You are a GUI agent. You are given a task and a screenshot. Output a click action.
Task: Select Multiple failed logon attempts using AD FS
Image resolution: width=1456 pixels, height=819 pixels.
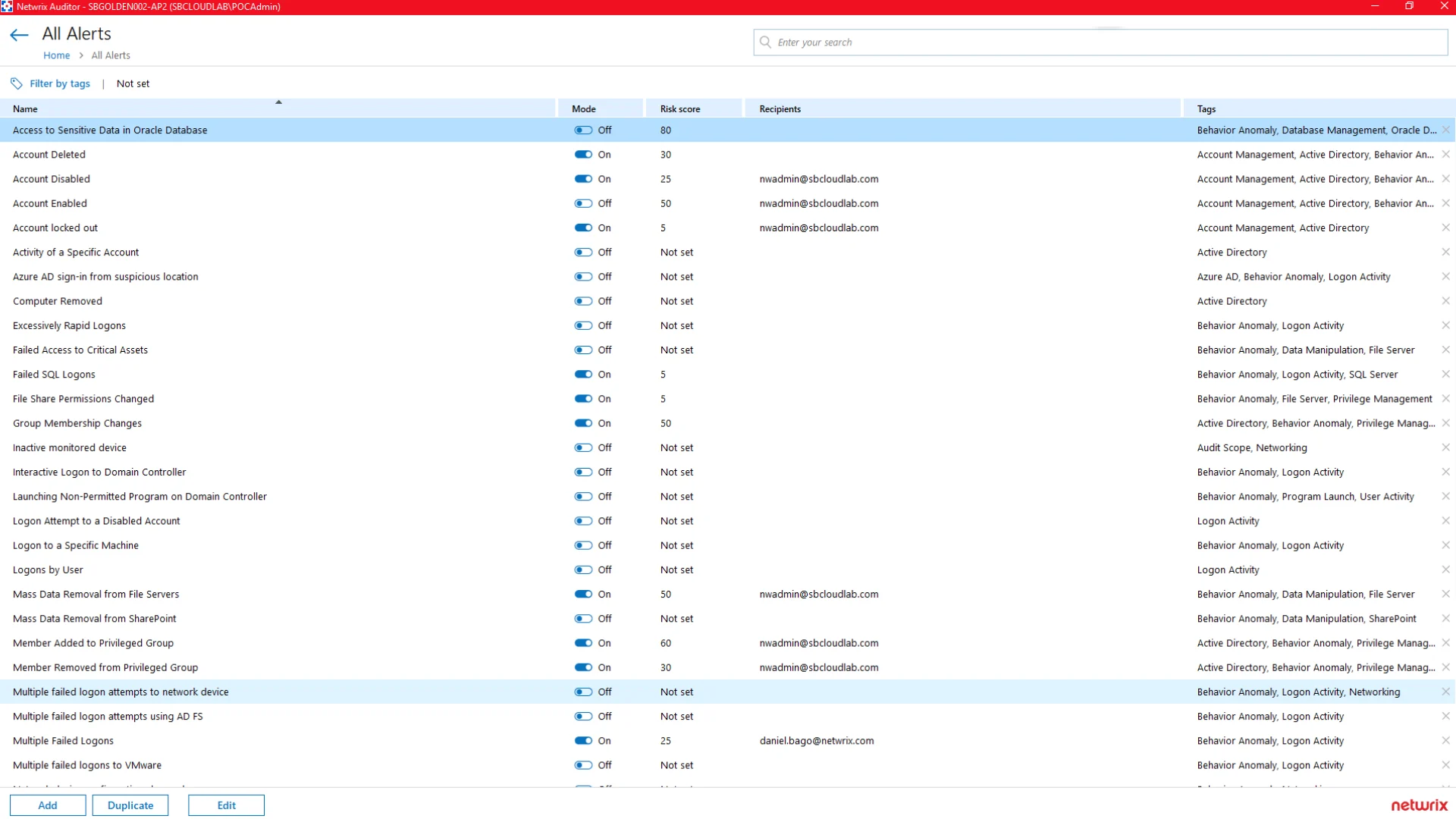point(728,717)
